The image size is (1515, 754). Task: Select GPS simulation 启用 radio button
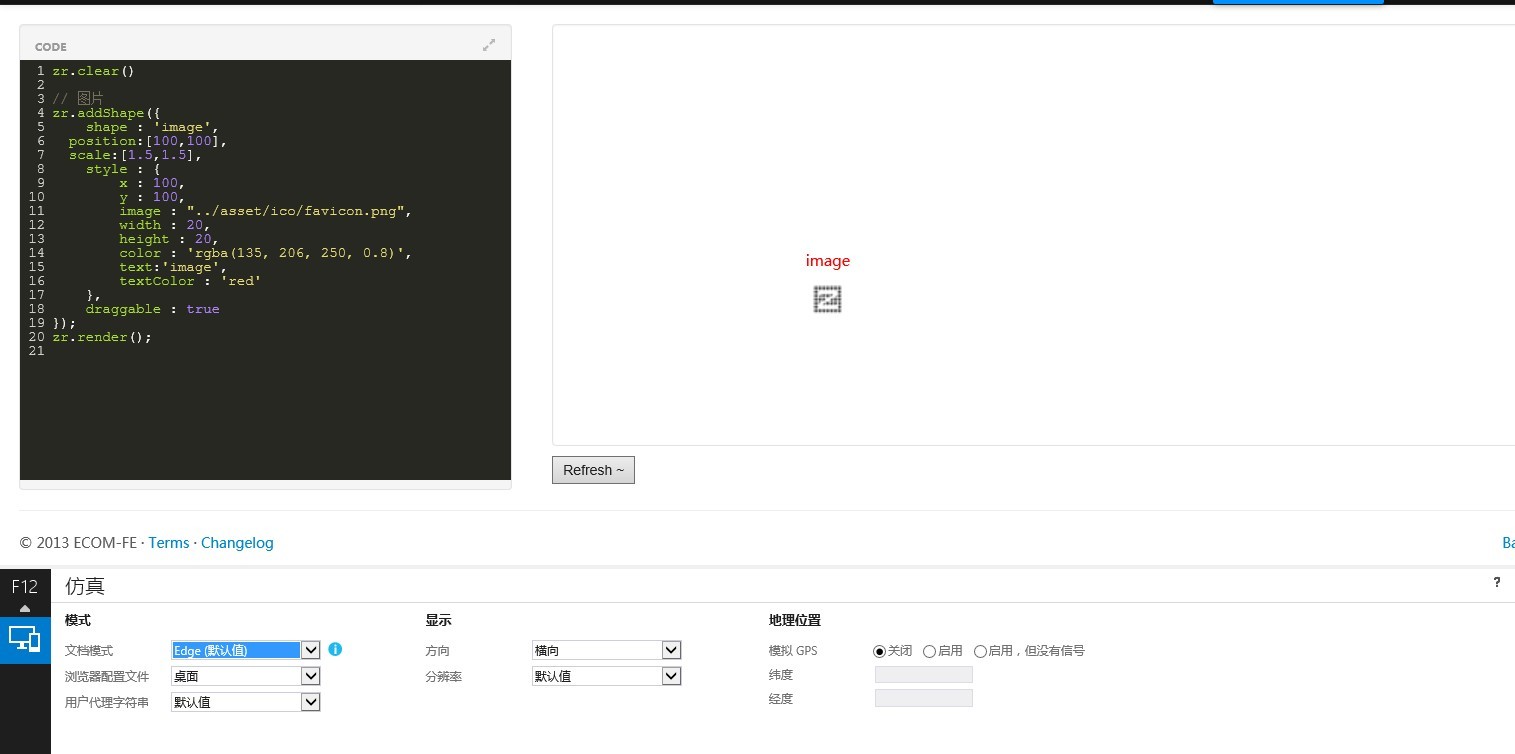pos(930,651)
